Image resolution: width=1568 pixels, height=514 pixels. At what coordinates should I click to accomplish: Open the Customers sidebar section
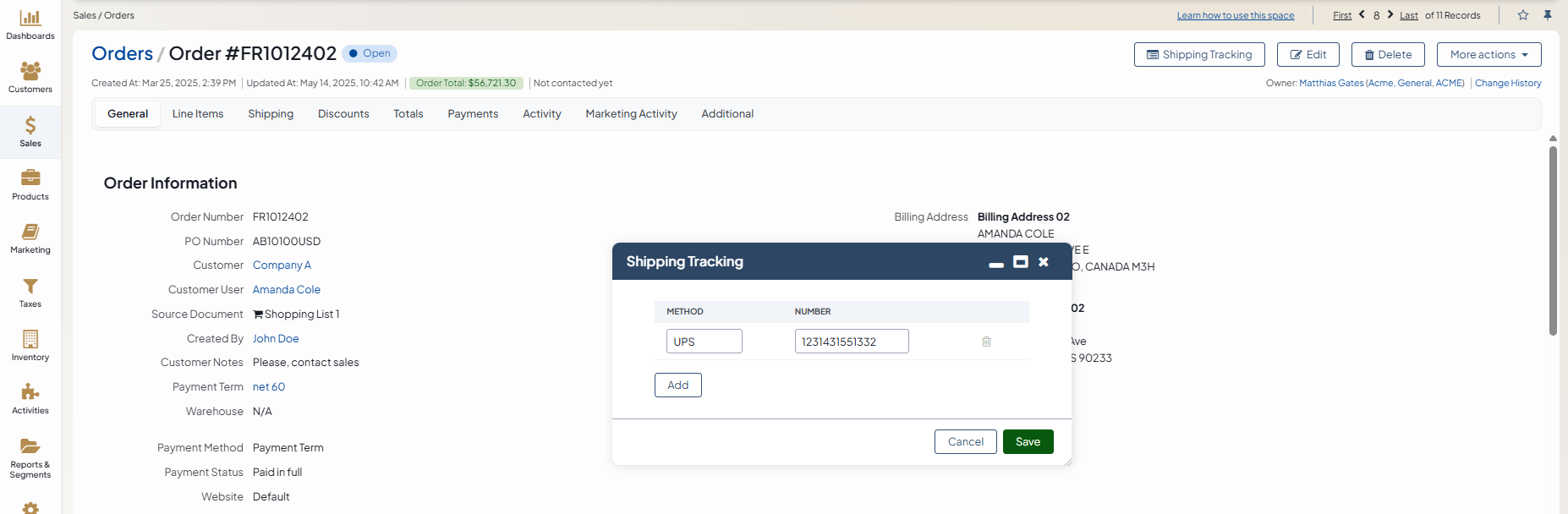coord(30,78)
